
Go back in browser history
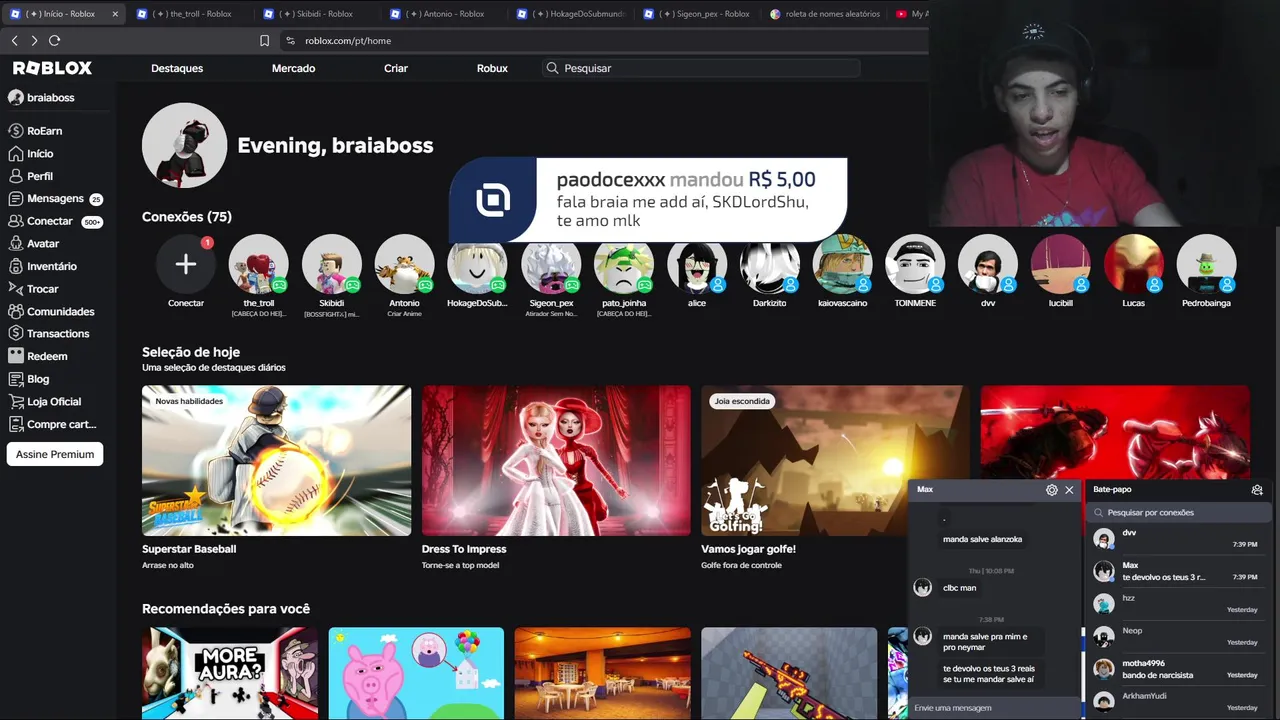(14, 40)
